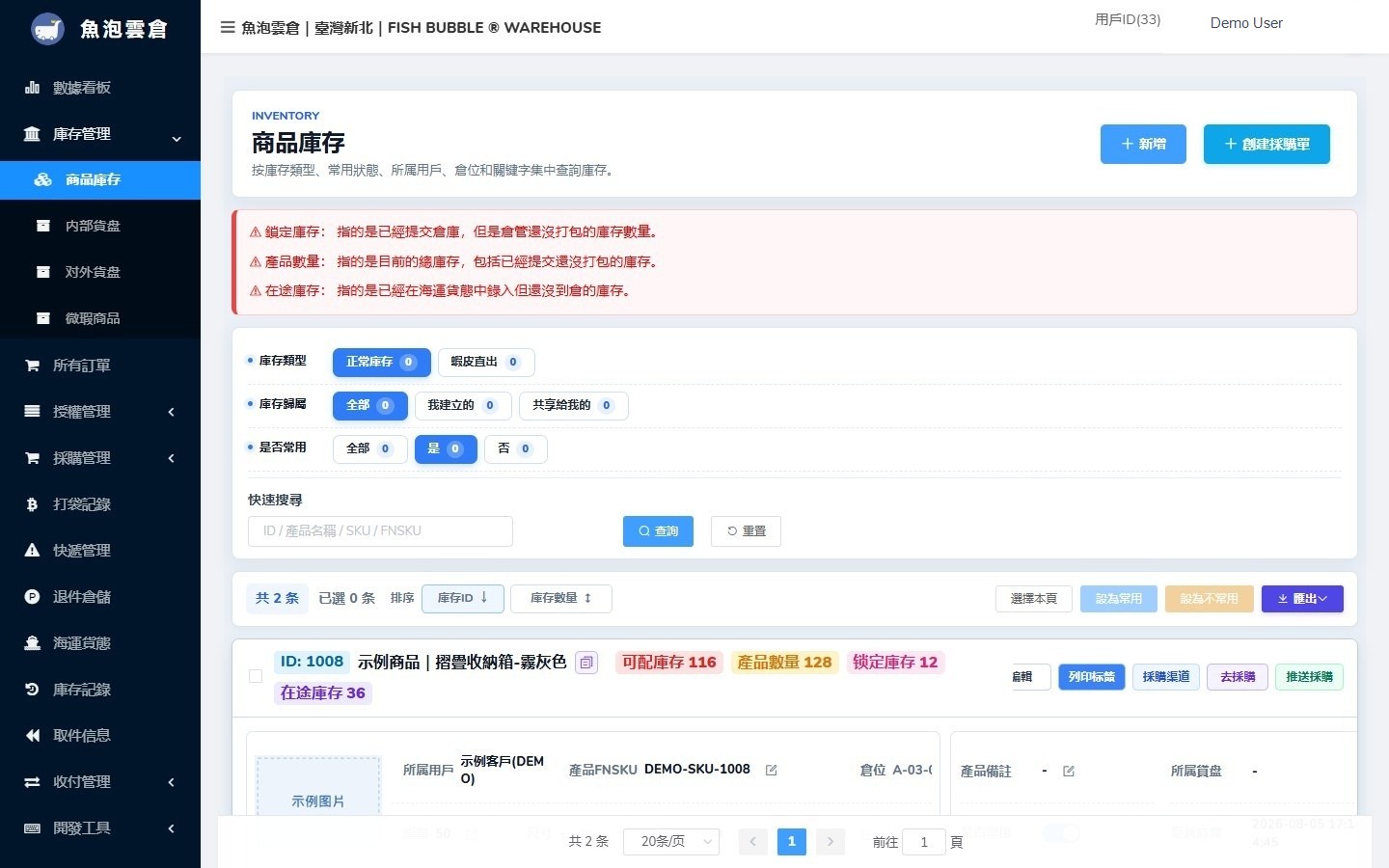Select 否 for 是否常用 filter
The height and width of the screenshot is (868, 1389).
click(516, 449)
